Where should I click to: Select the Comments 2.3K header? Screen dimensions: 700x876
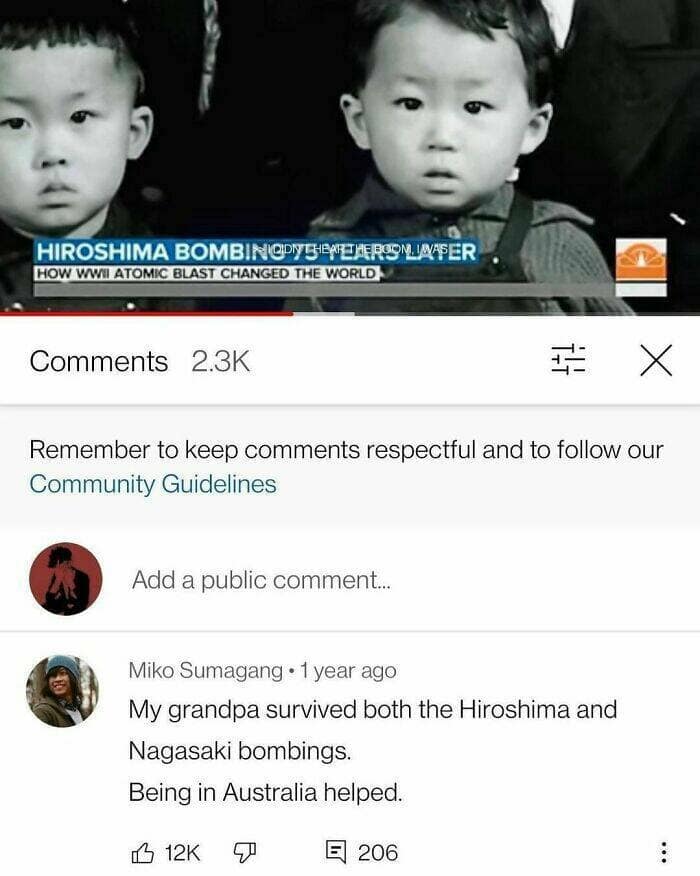pyautogui.click(x=140, y=361)
